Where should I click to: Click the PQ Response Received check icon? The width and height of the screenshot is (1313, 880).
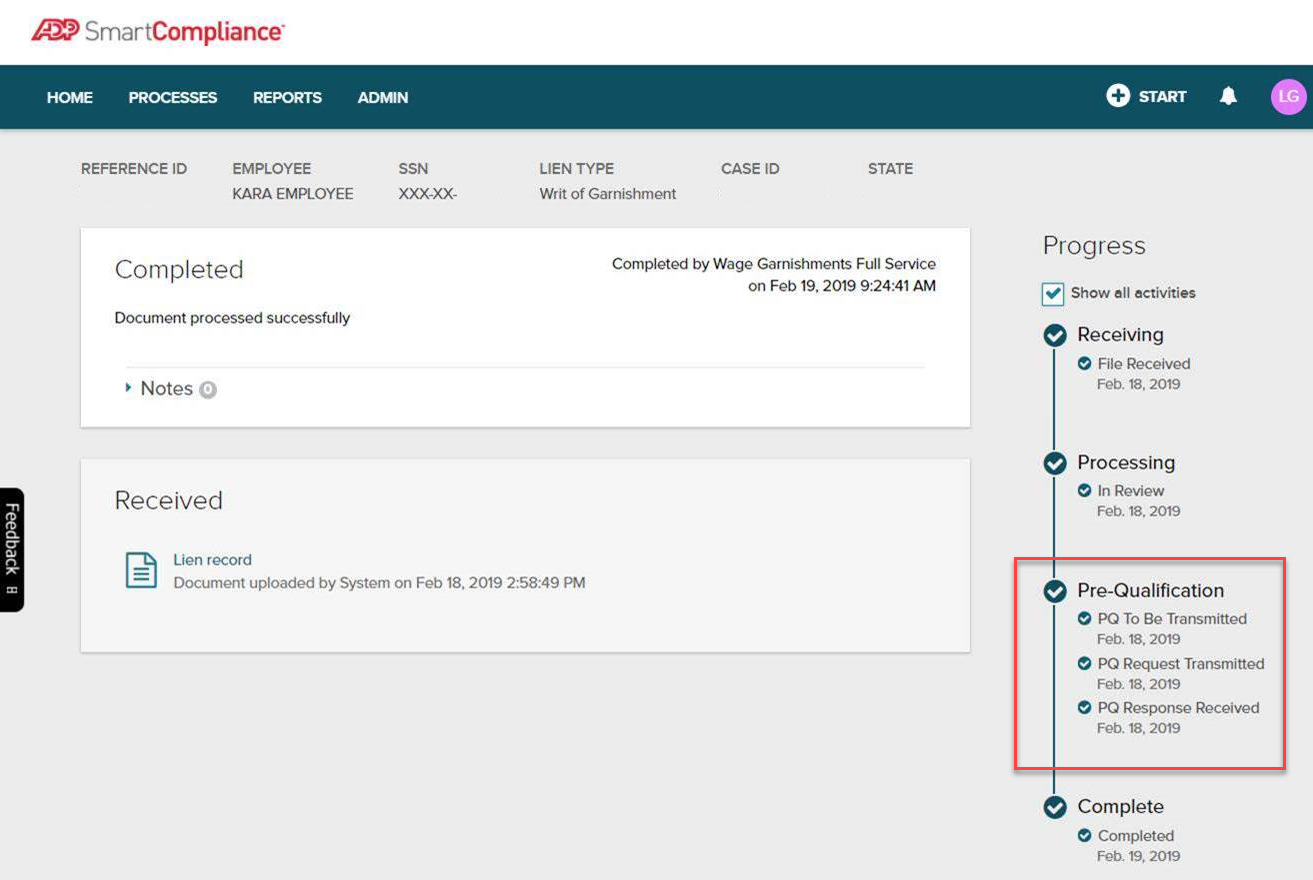[1084, 708]
